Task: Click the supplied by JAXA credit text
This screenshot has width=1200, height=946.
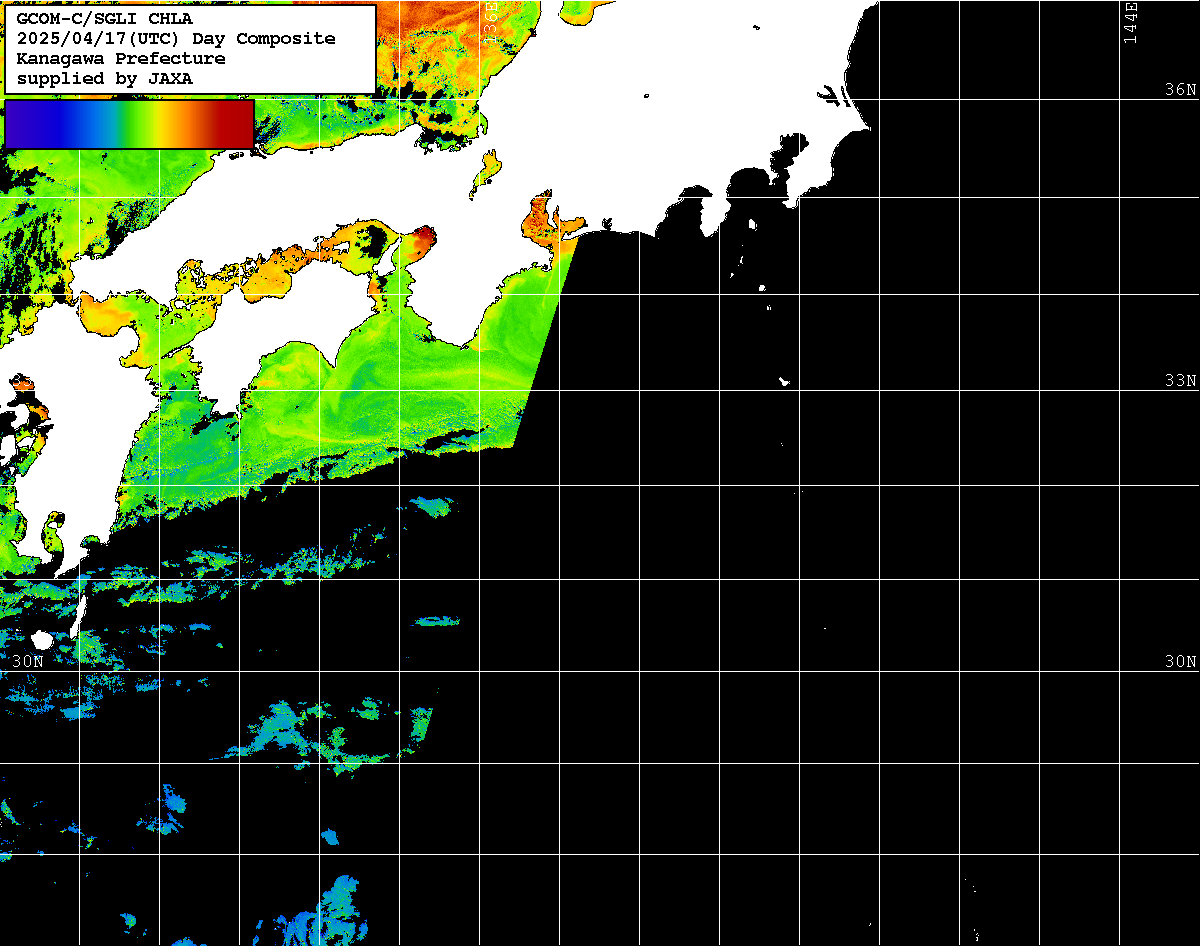Action: [x=105, y=78]
